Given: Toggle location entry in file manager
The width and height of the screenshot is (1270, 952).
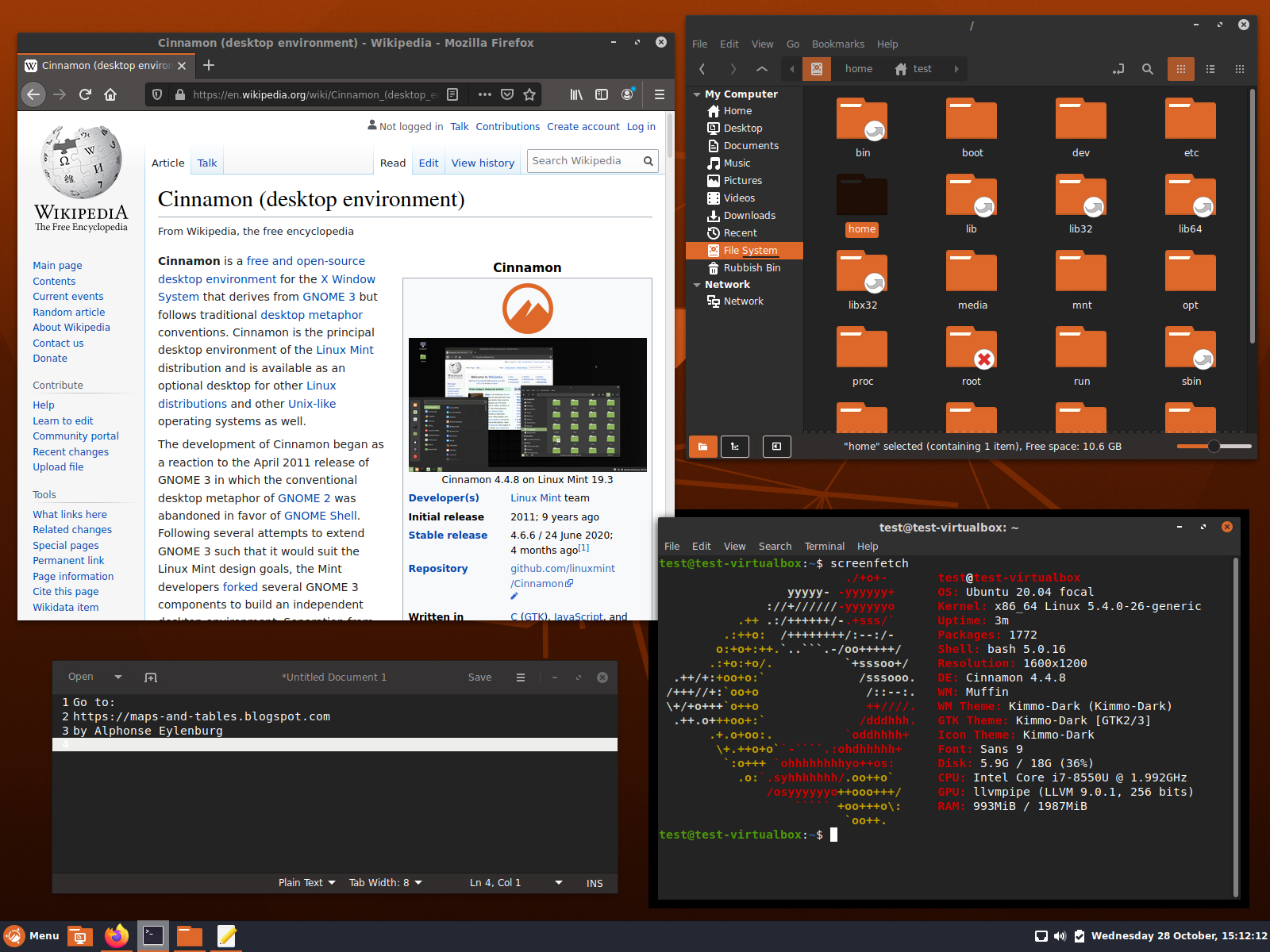Looking at the screenshot, I should [x=1118, y=69].
